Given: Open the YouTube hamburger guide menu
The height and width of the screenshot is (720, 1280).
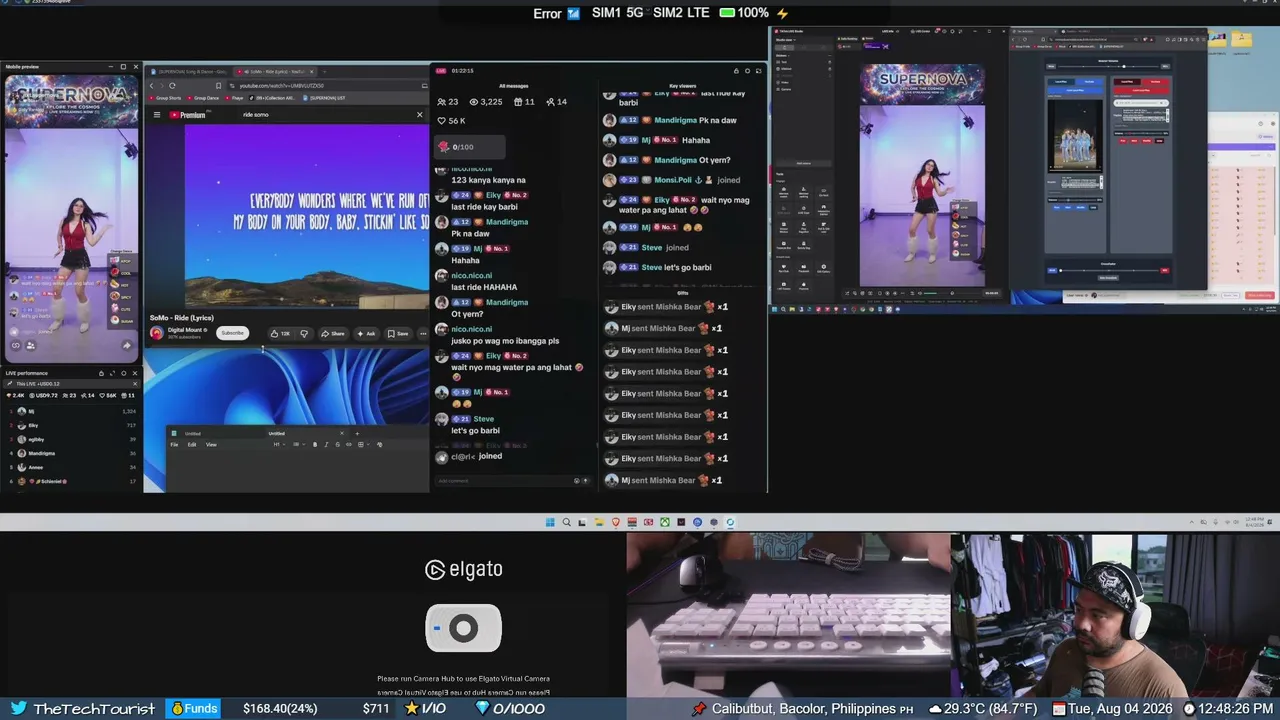Looking at the screenshot, I should (156, 115).
